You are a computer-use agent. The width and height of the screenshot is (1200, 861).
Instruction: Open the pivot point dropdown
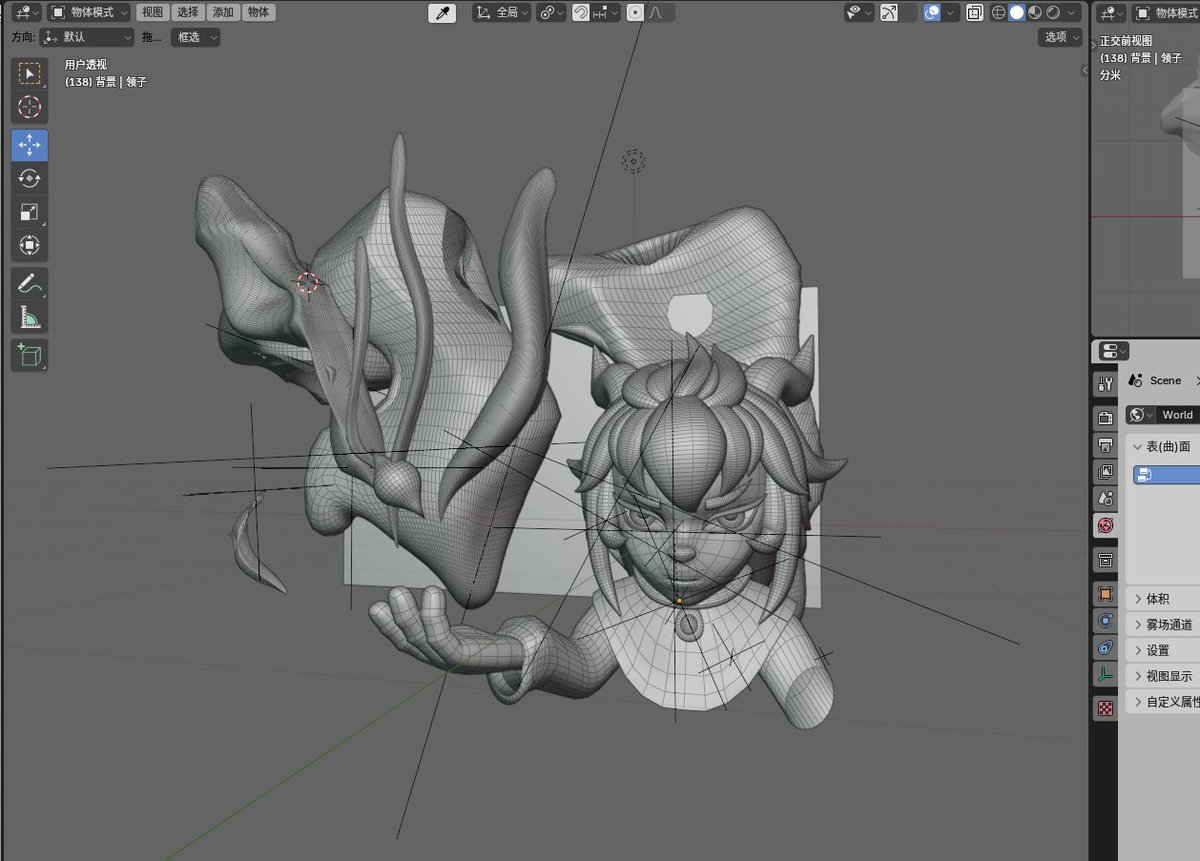point(551,13)
